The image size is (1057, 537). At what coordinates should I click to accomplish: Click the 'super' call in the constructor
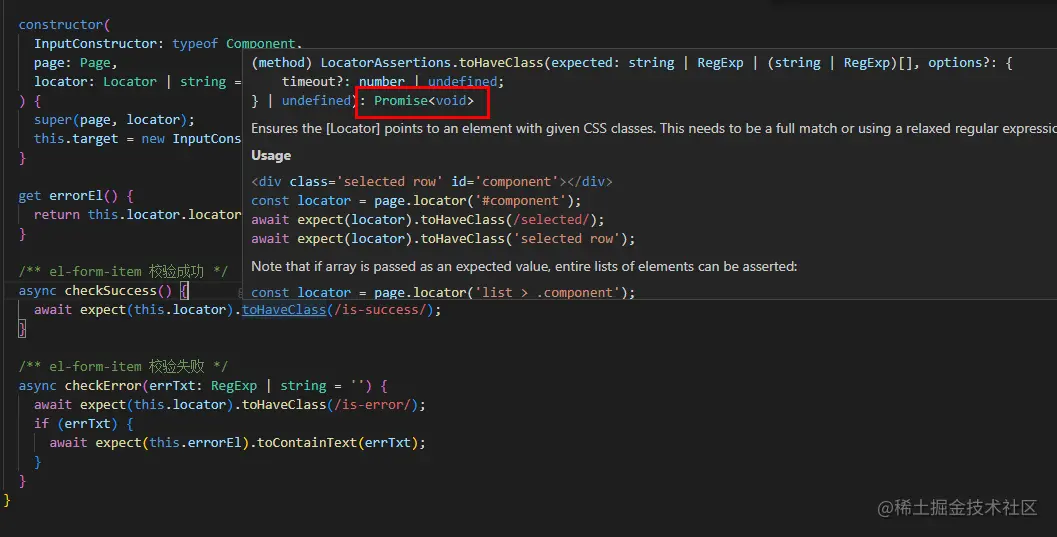[53, 120]
